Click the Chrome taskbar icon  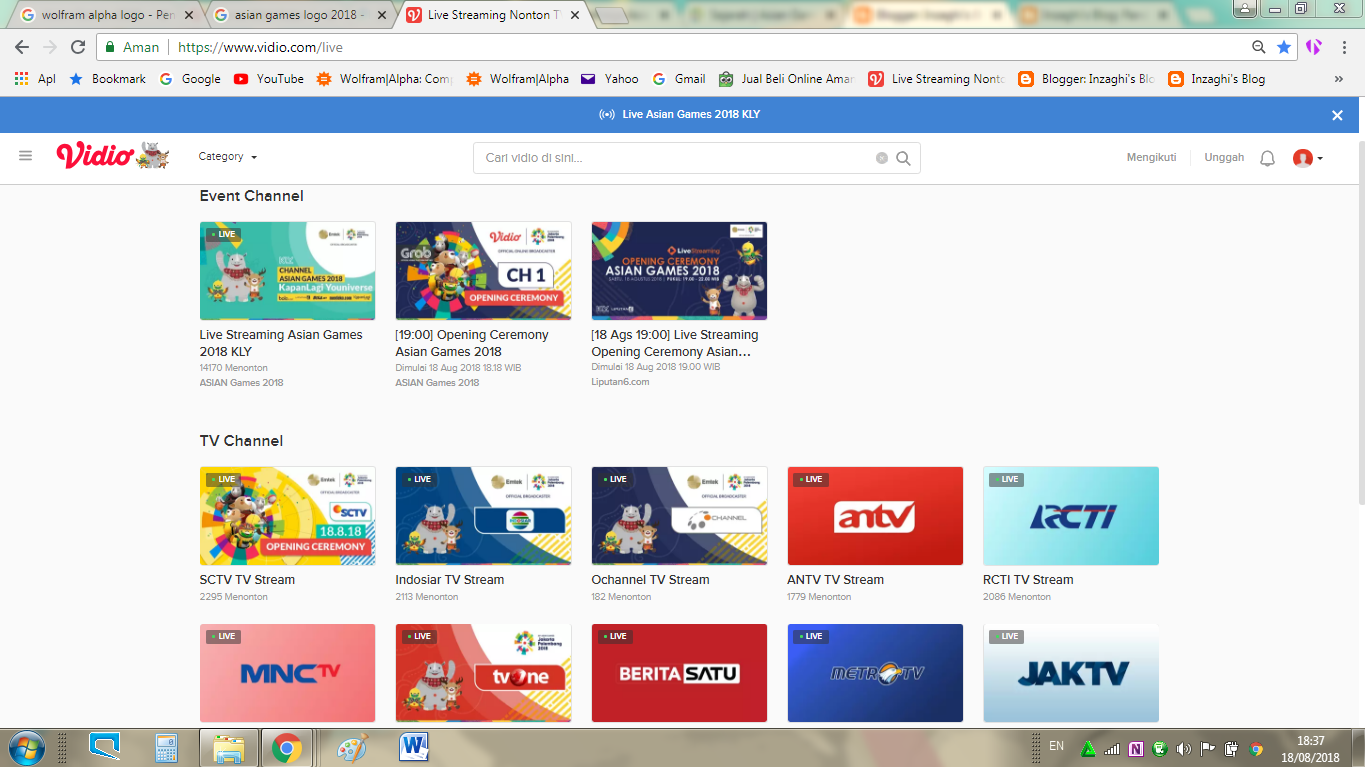click(x=288, y=748)
